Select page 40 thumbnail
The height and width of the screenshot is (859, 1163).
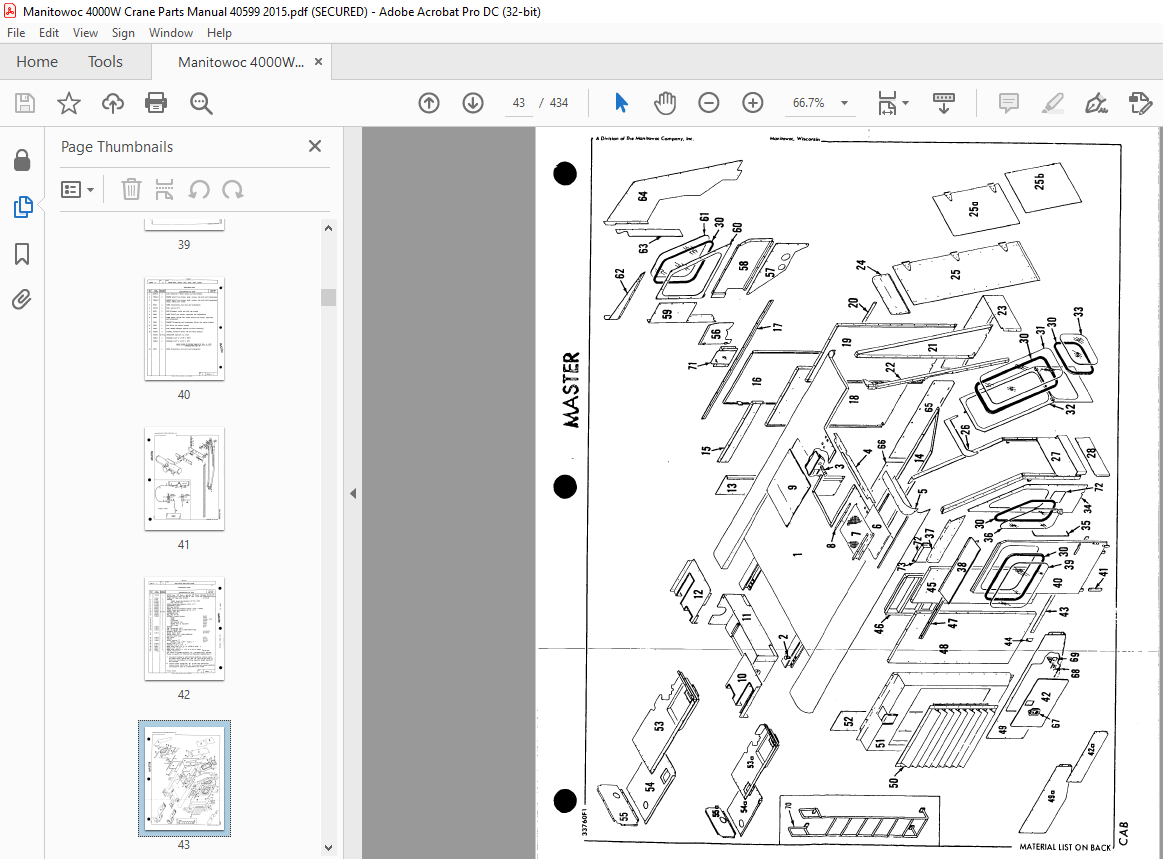point(184,329)
